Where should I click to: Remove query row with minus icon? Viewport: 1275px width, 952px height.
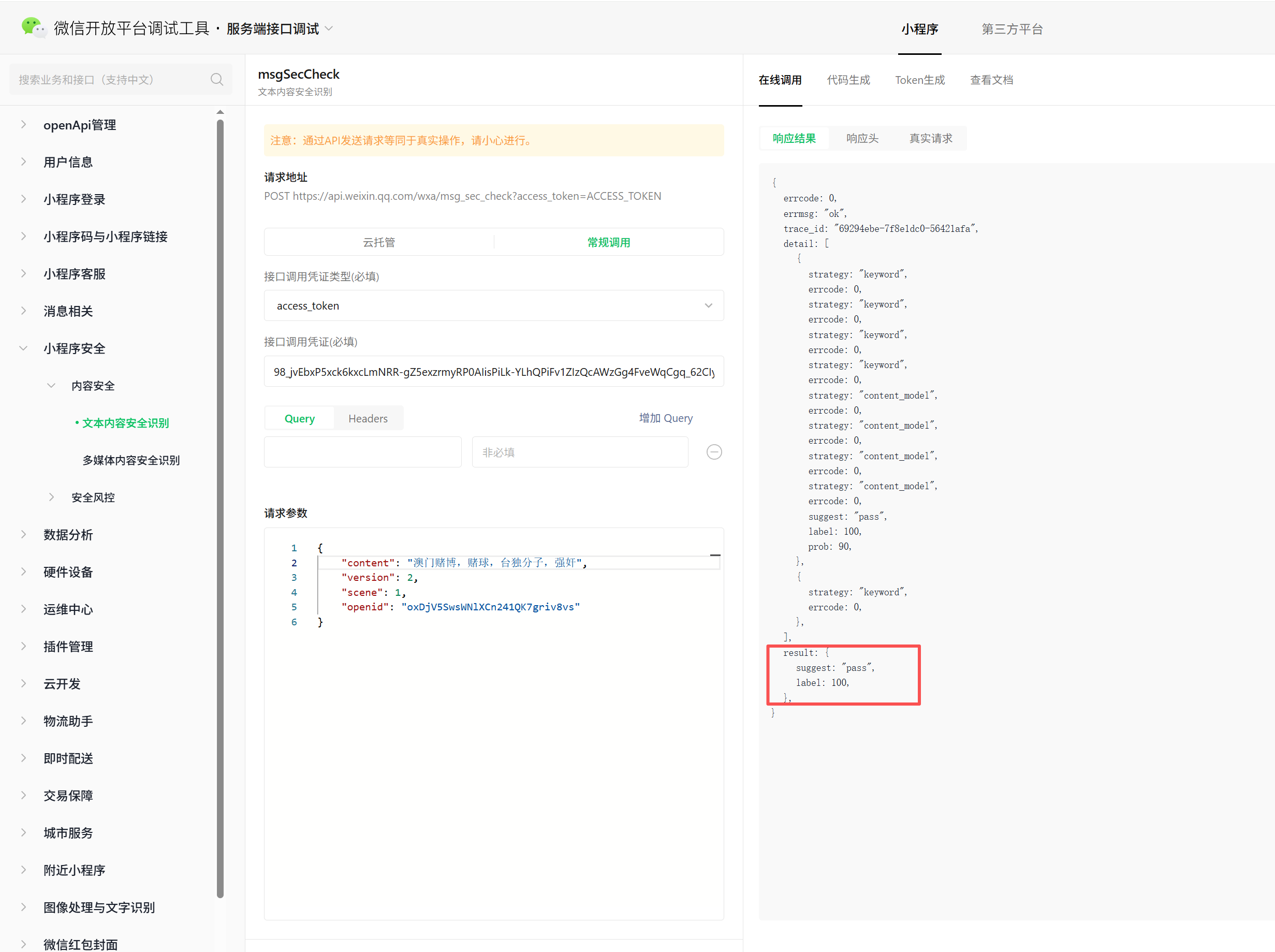(x=714, y=452)
